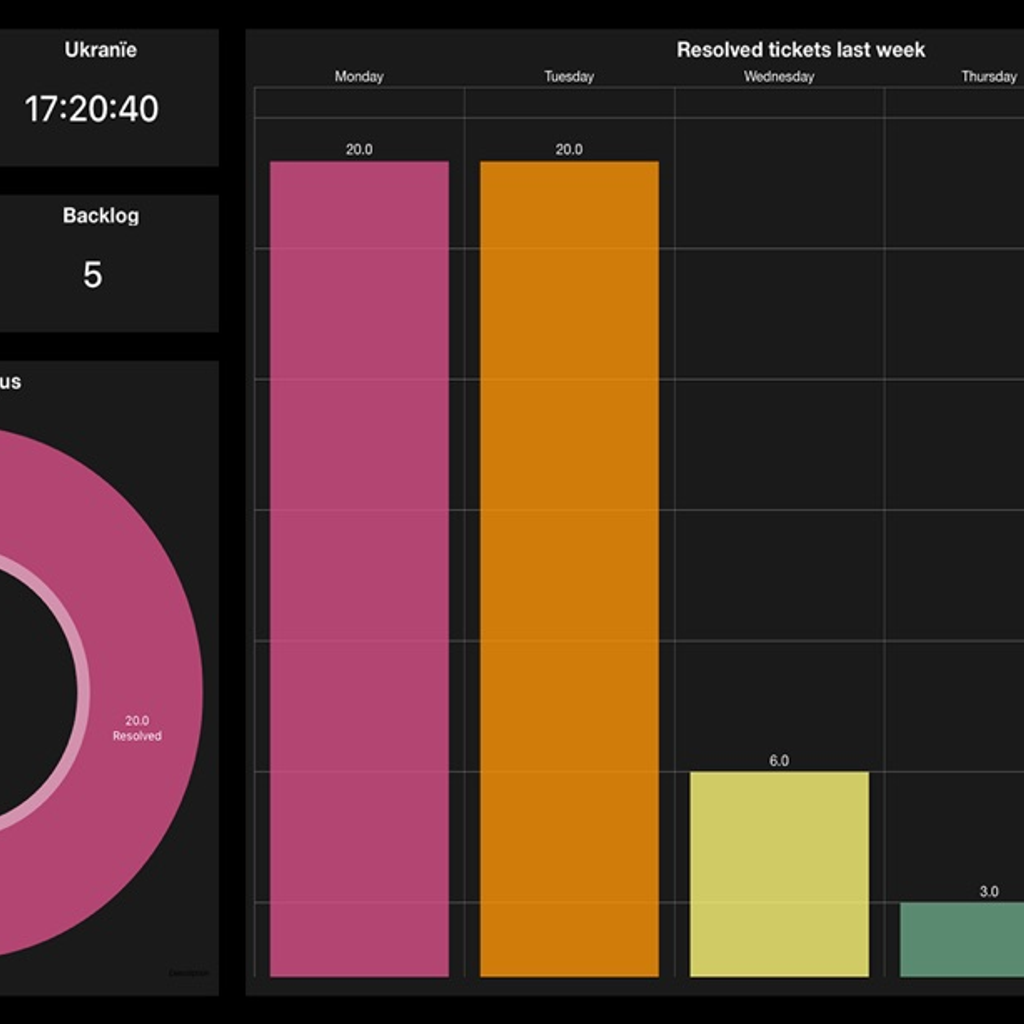Click the Monday column header label

click(x=359, y=76)
